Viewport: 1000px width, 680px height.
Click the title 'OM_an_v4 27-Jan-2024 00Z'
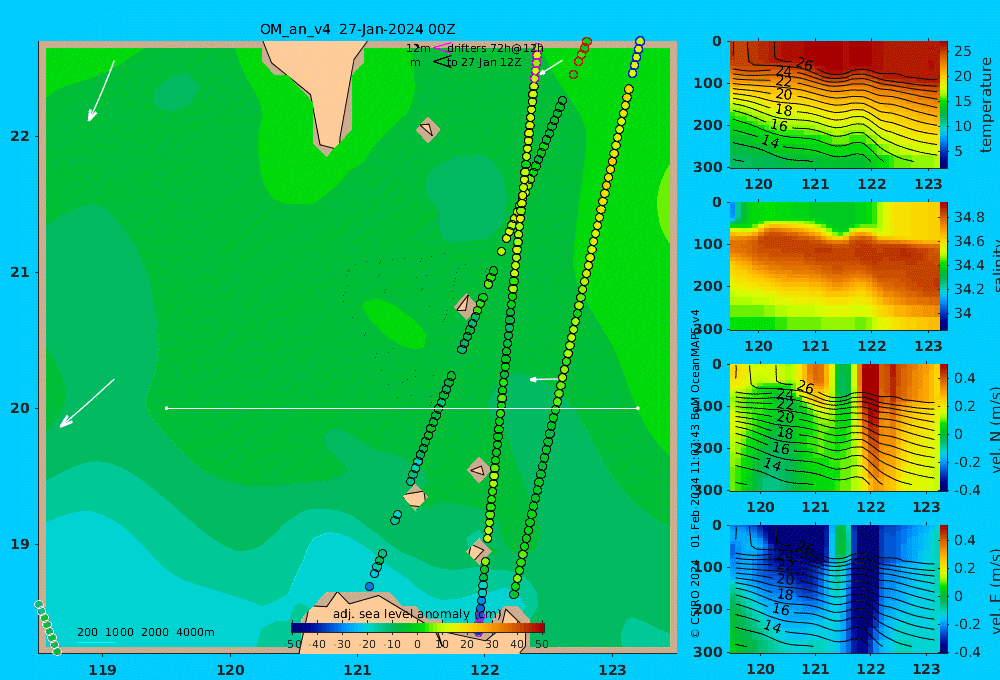357,29
